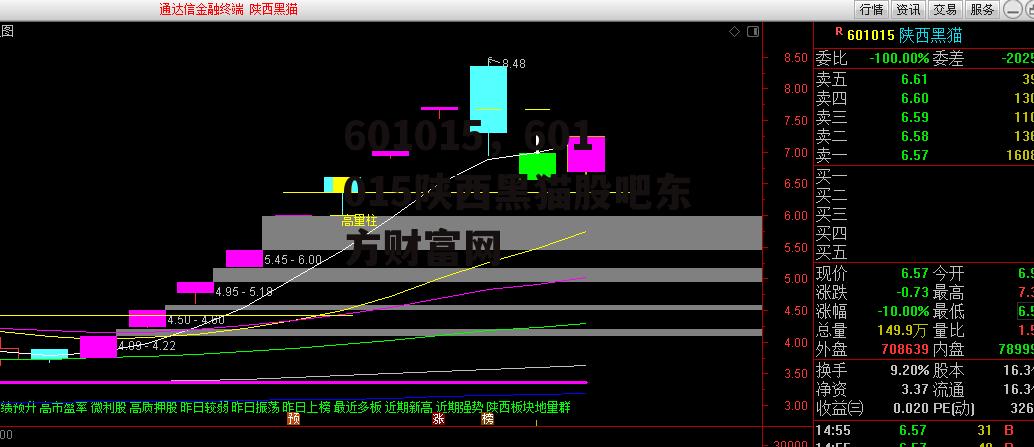Click the 涨 event marker below the chart

click(x=439, y=419)
